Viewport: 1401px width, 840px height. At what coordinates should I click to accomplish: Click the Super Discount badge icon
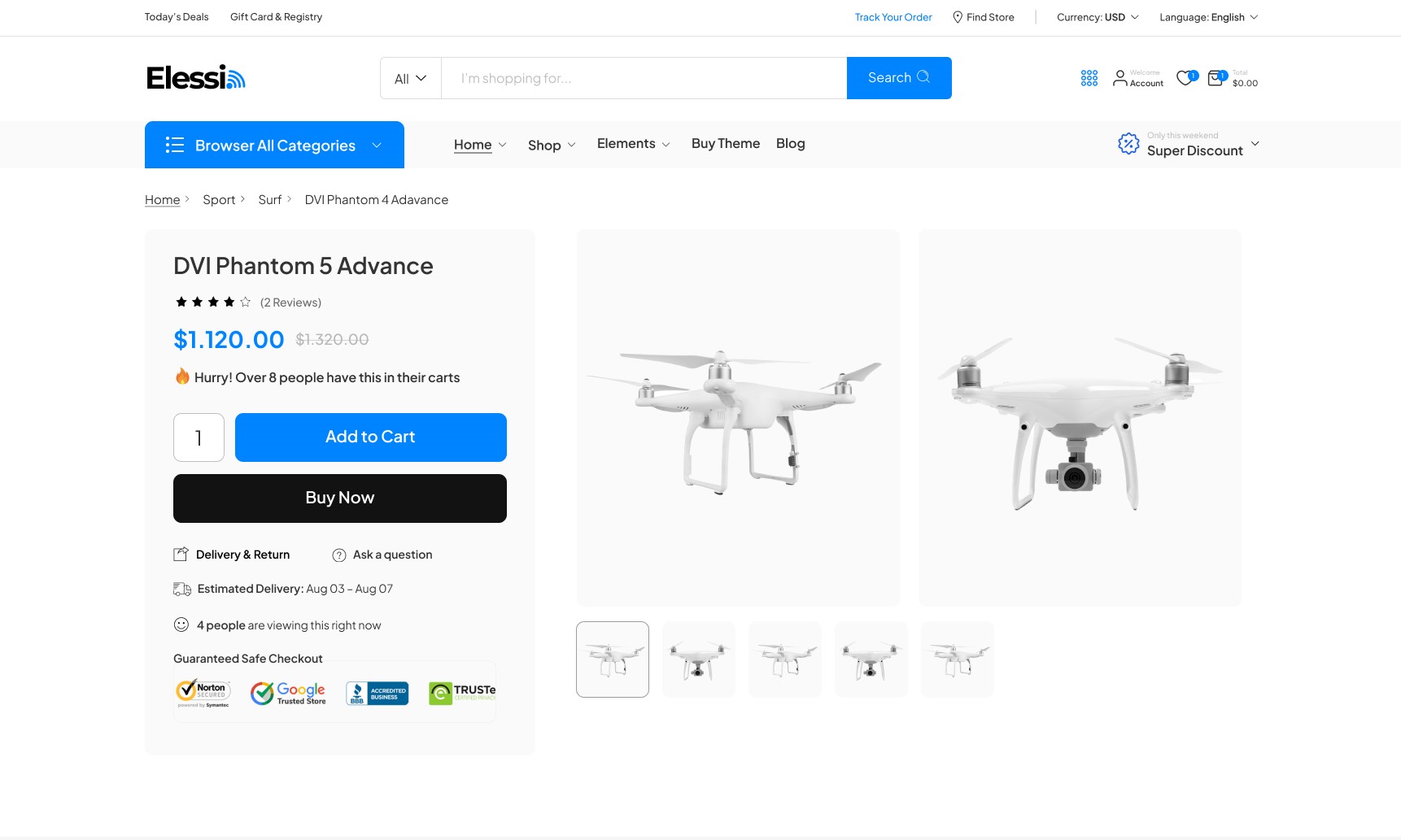pos(1128,144)
